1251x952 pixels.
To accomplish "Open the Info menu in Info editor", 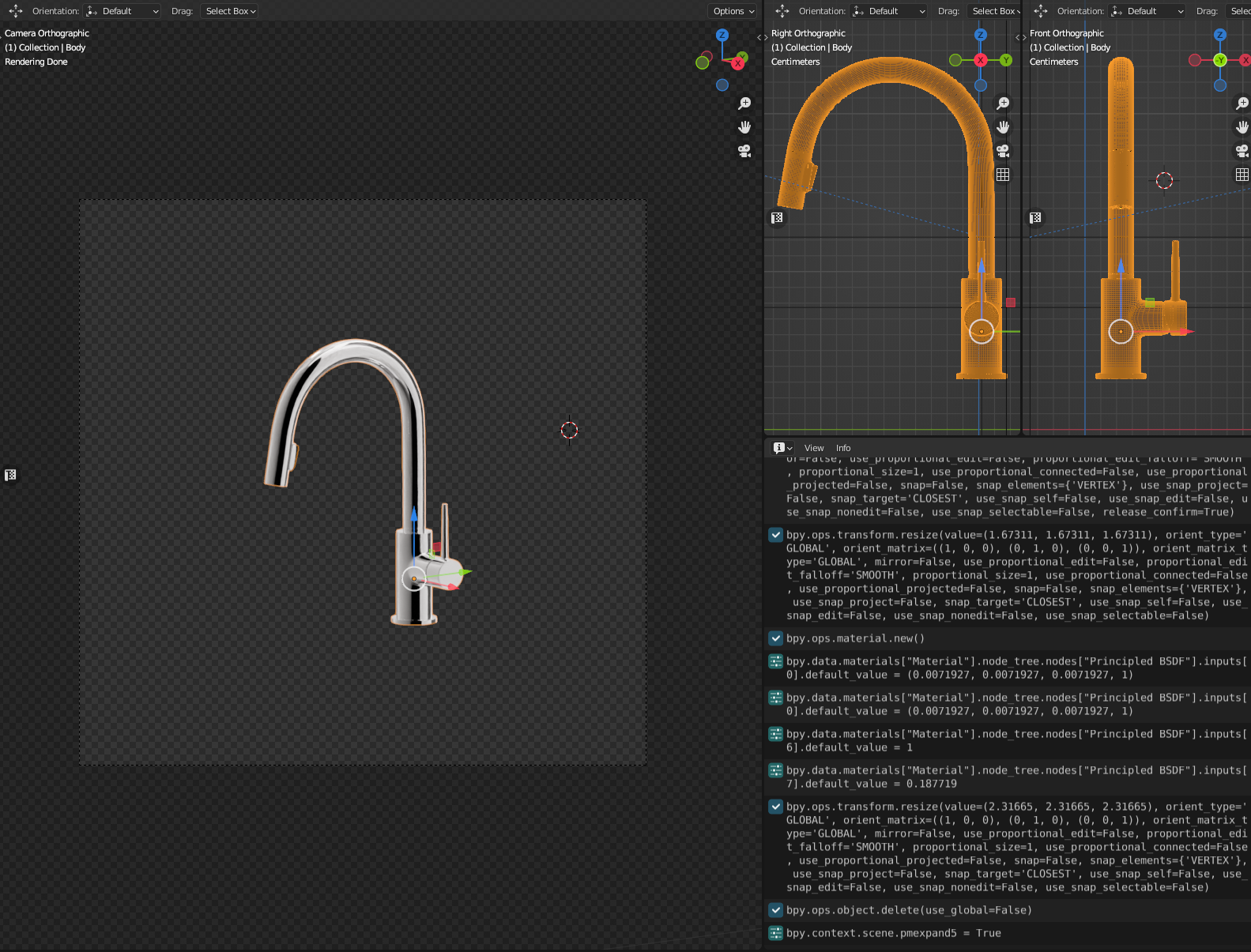I will 843,448.
